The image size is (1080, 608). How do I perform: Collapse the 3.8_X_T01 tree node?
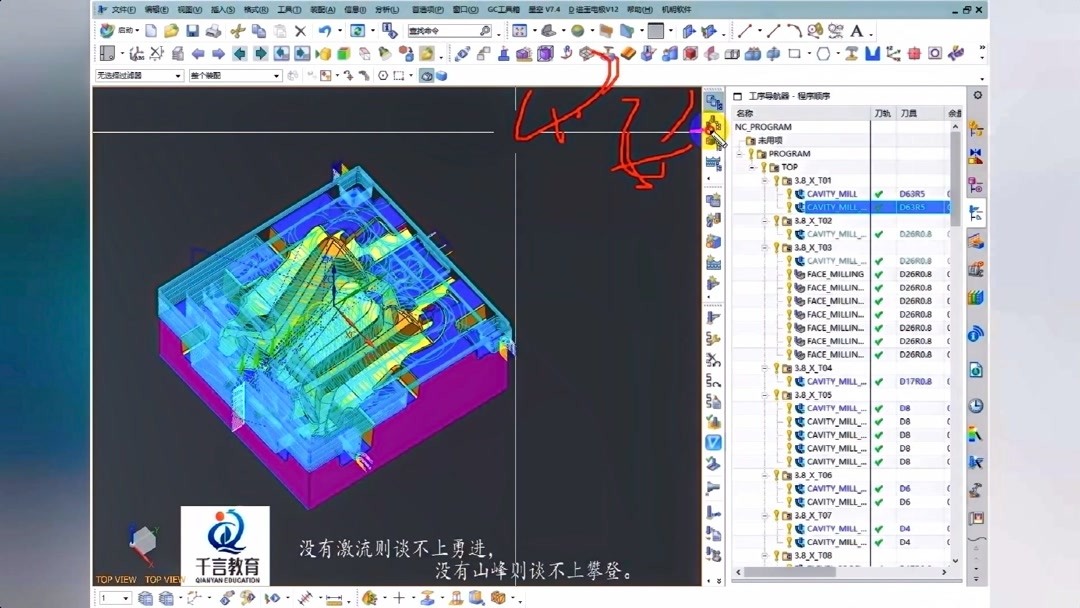click(764, 181)
